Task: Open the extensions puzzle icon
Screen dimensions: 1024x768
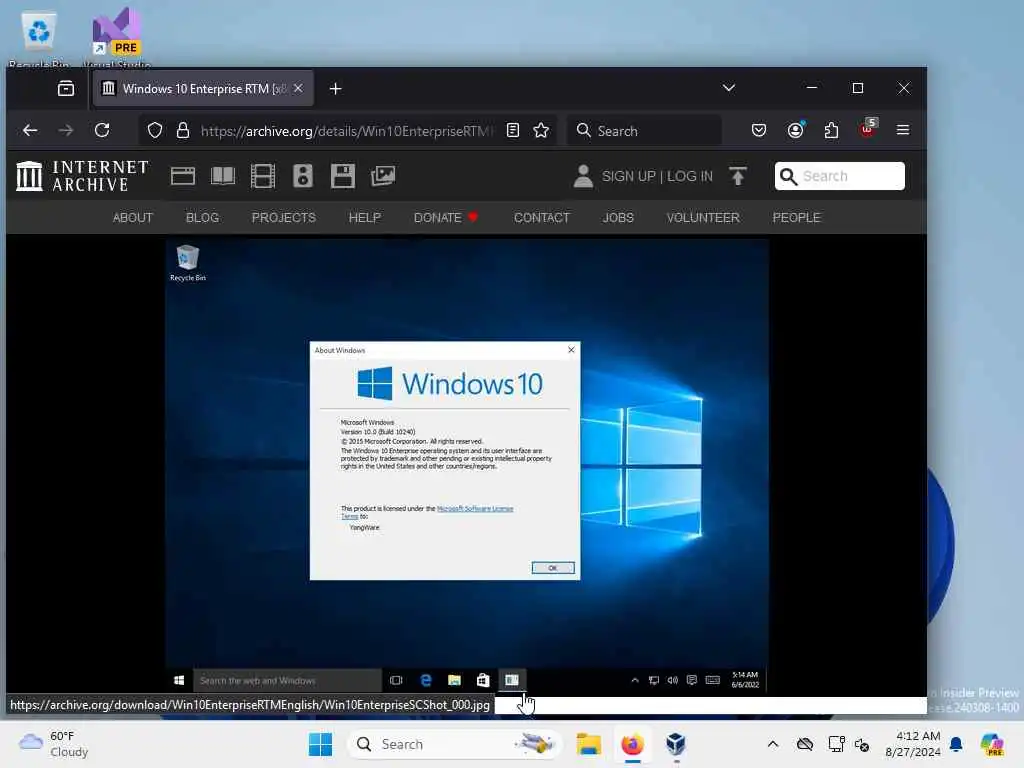Action: click(x=831, y=131)
